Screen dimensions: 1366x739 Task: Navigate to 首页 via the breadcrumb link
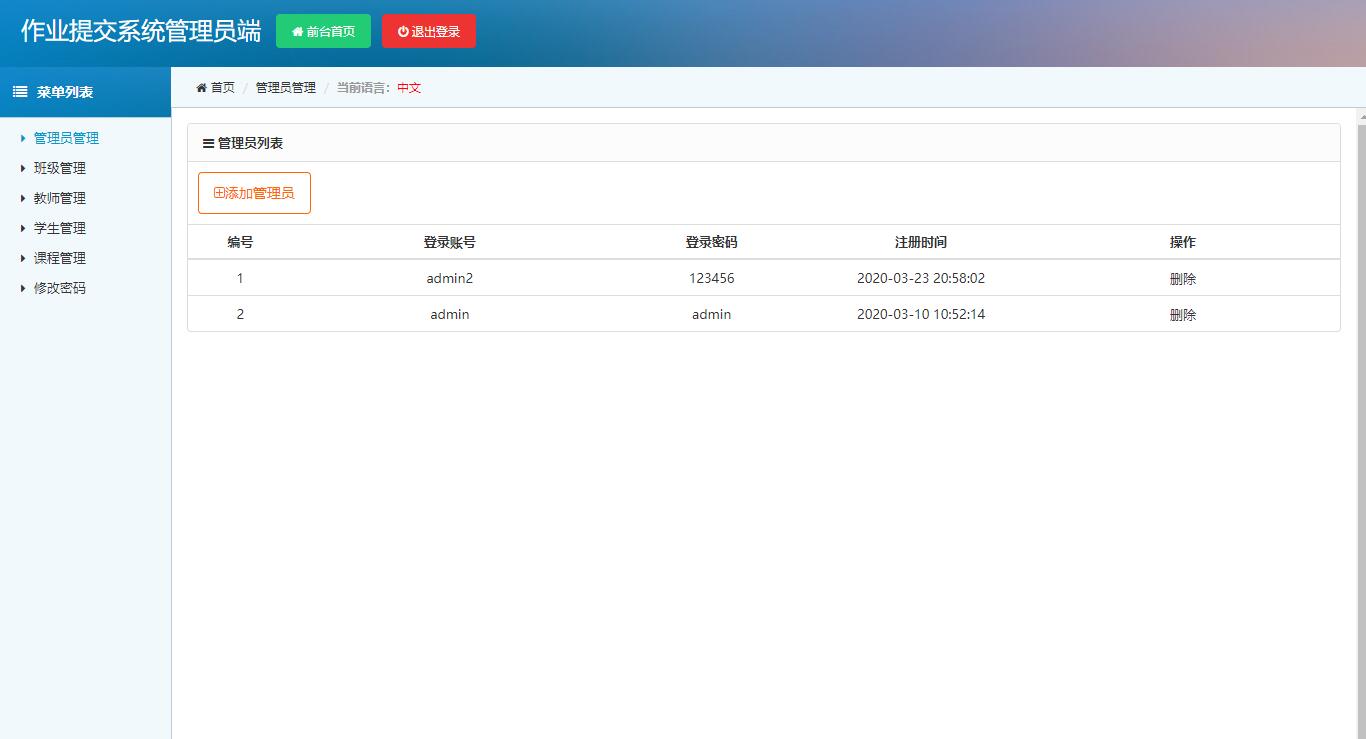[221, 88]
